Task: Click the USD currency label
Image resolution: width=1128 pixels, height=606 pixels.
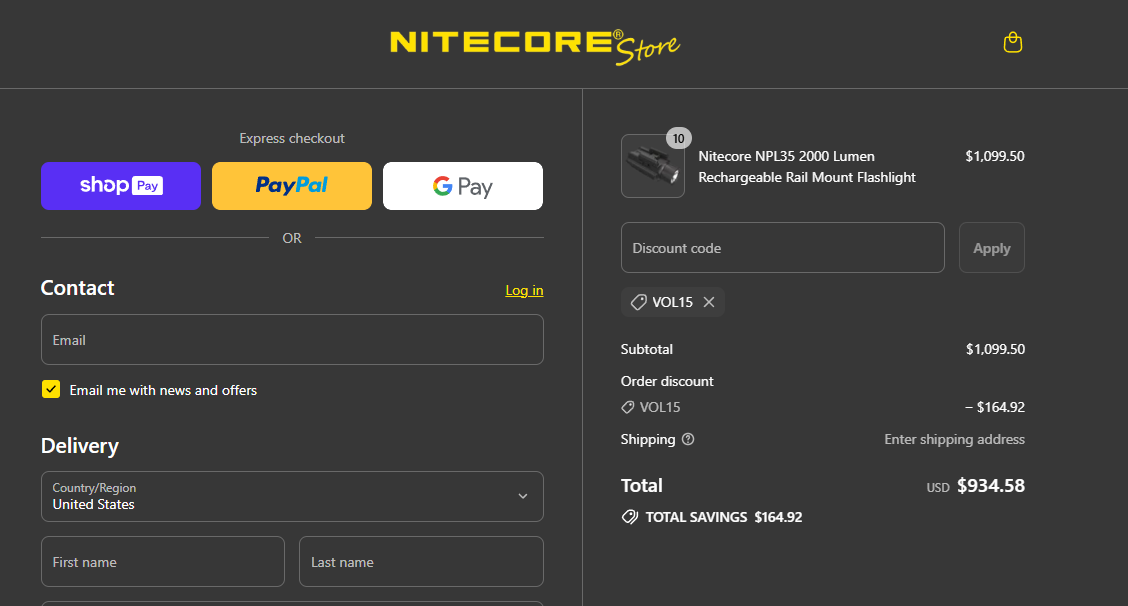Action: (938, 487)
